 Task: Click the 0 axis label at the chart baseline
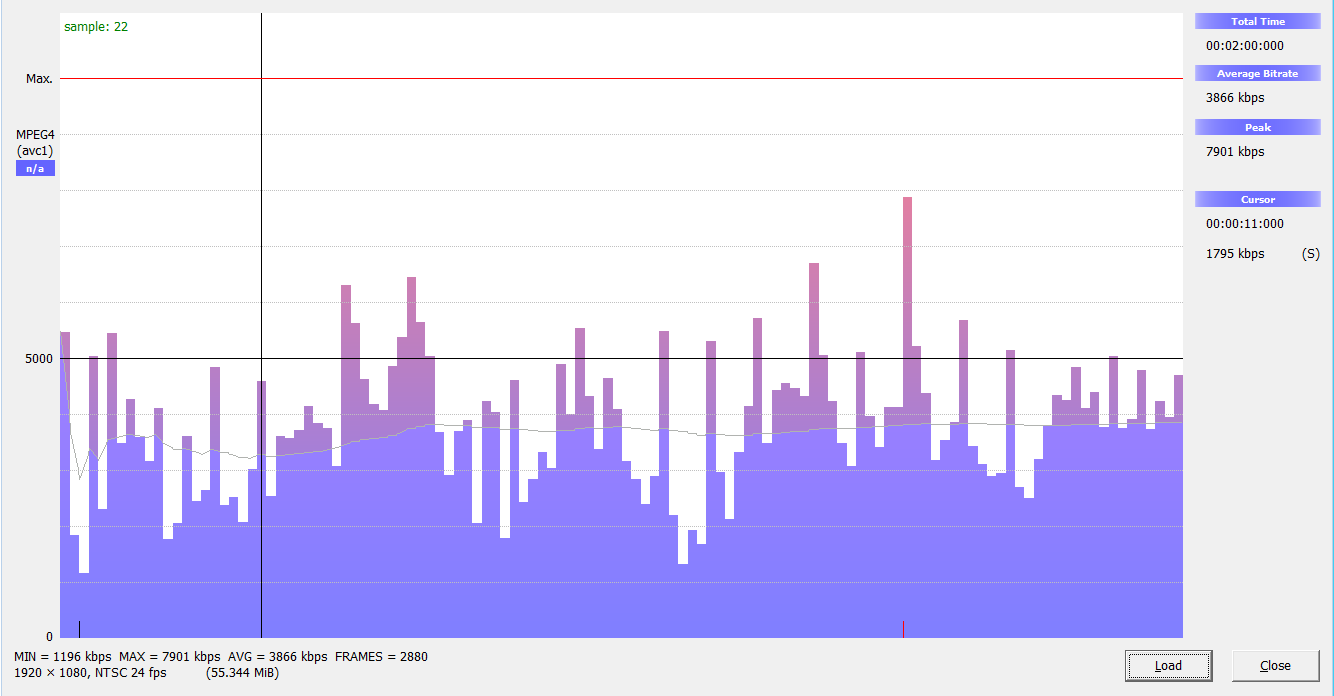(49, 636)
